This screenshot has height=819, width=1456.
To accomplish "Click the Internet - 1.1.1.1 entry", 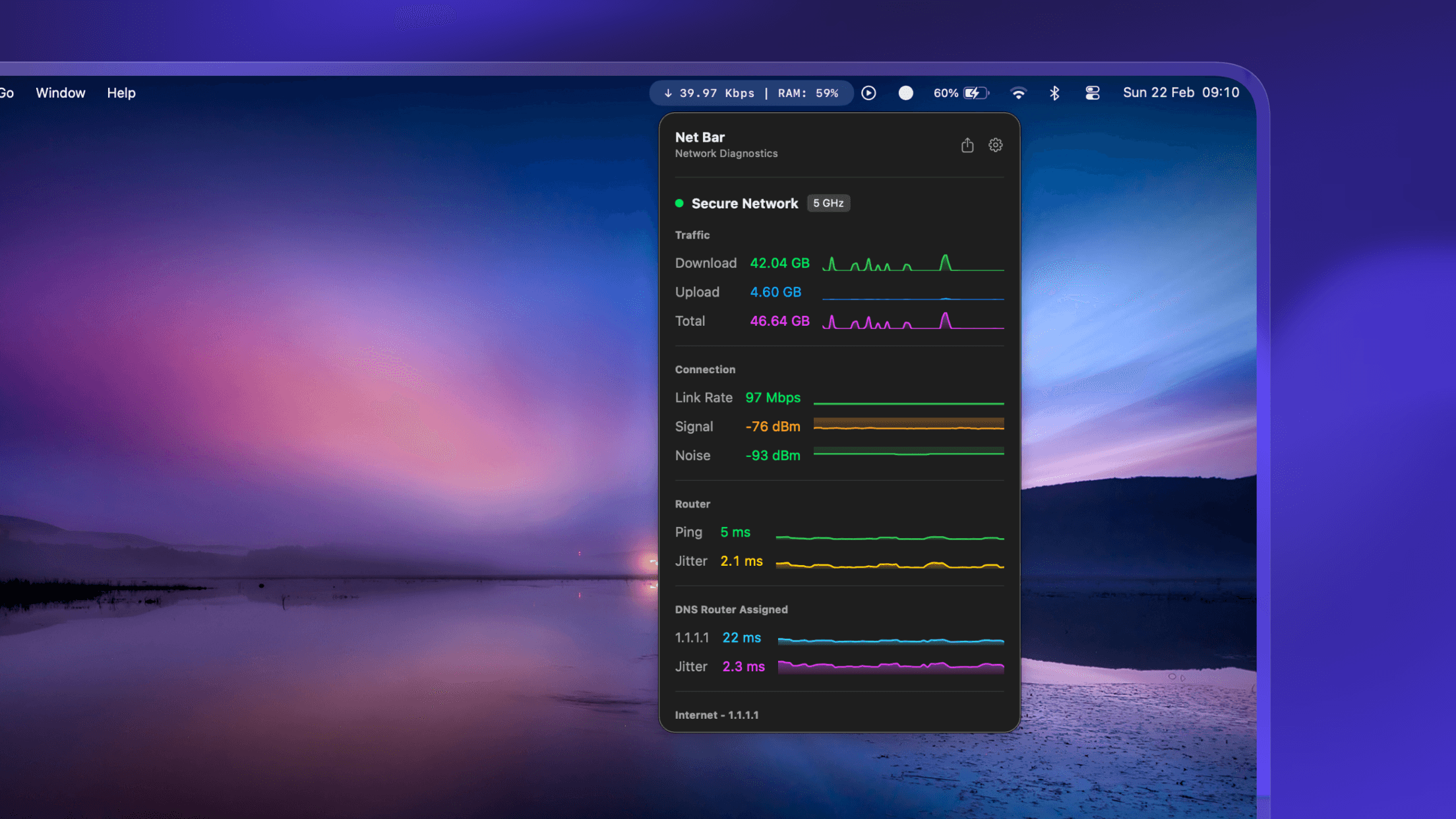I will (717, 715).
